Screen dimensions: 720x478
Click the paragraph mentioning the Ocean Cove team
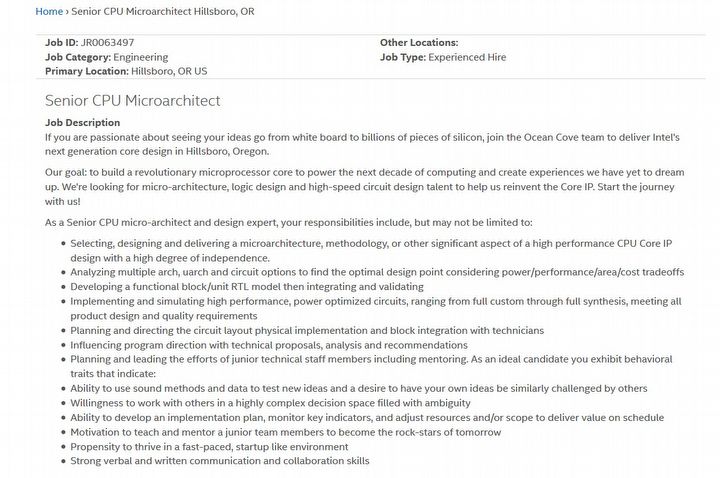362,142
